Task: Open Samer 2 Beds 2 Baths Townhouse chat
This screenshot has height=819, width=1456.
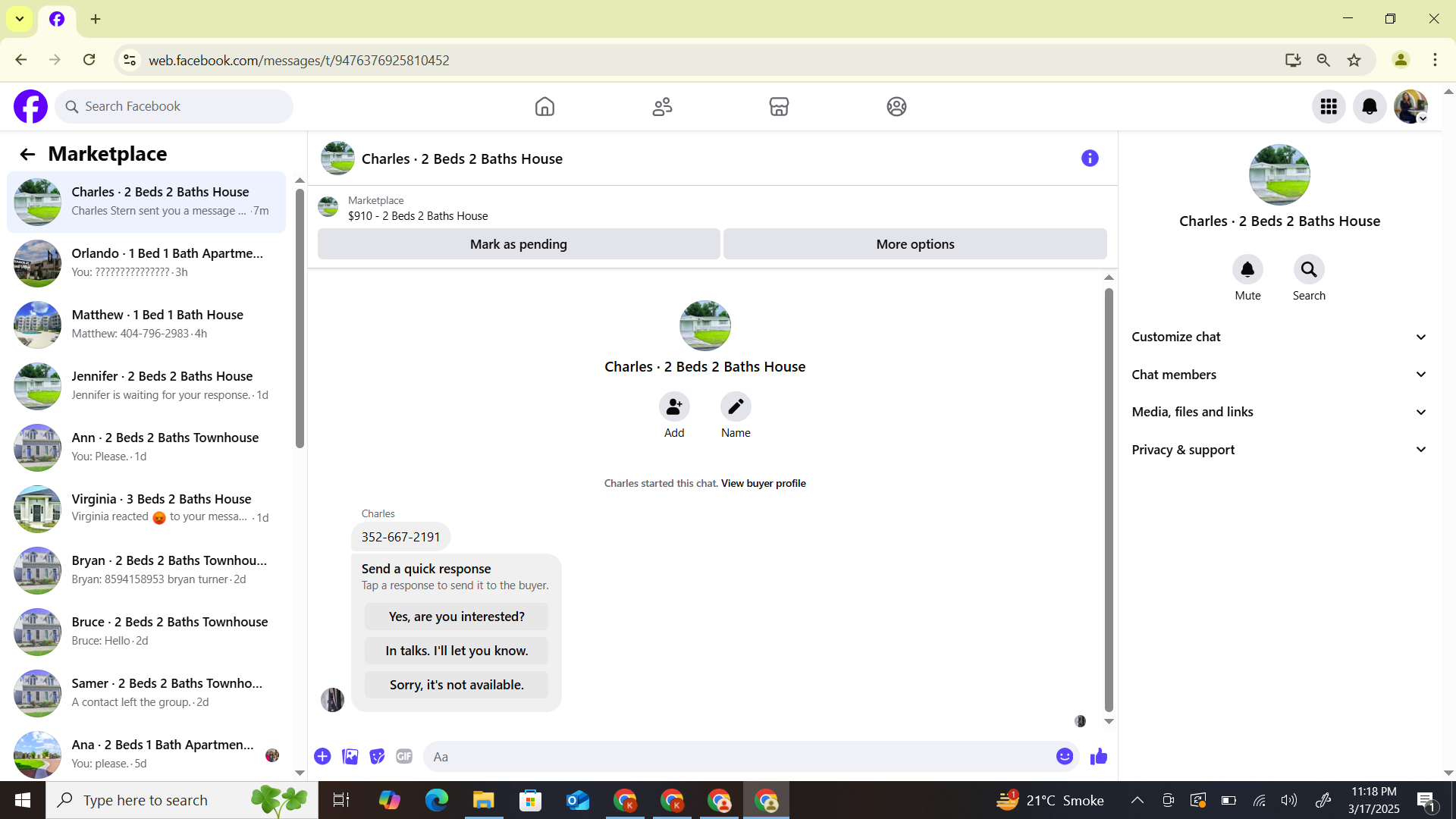Action: 146,693
